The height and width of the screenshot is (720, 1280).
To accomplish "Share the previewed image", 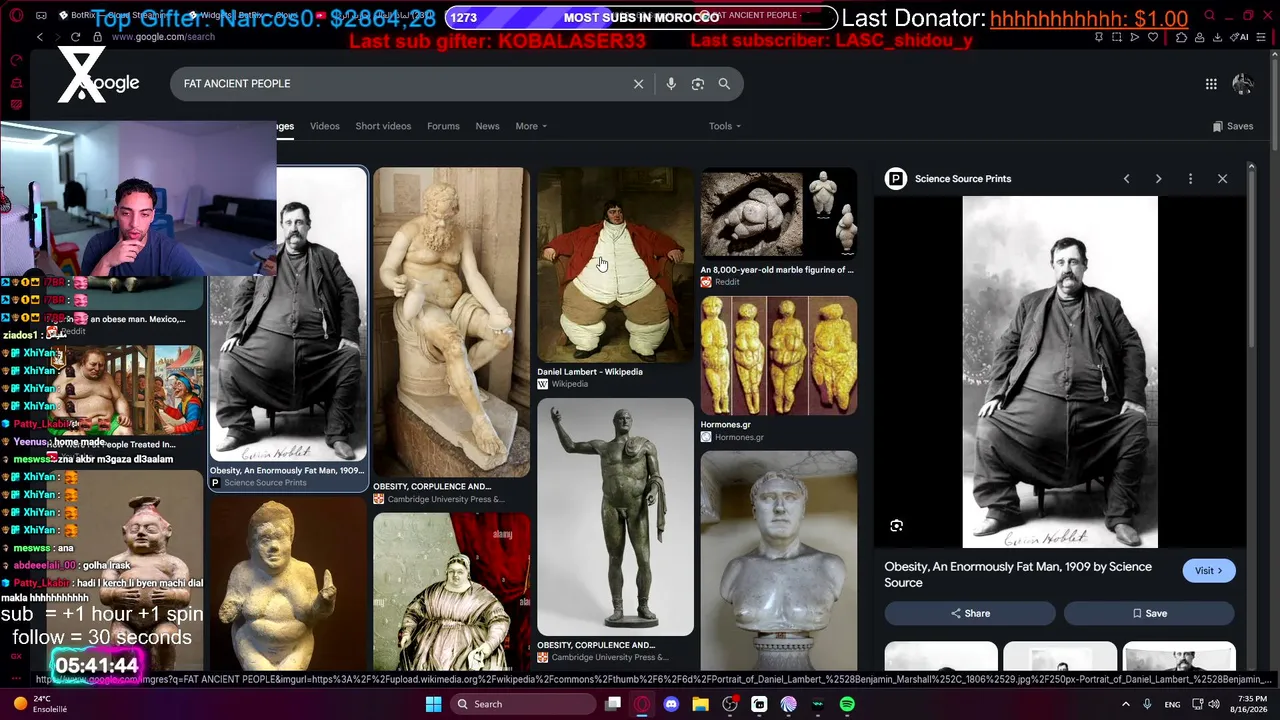I will click(x=970, y=613).
